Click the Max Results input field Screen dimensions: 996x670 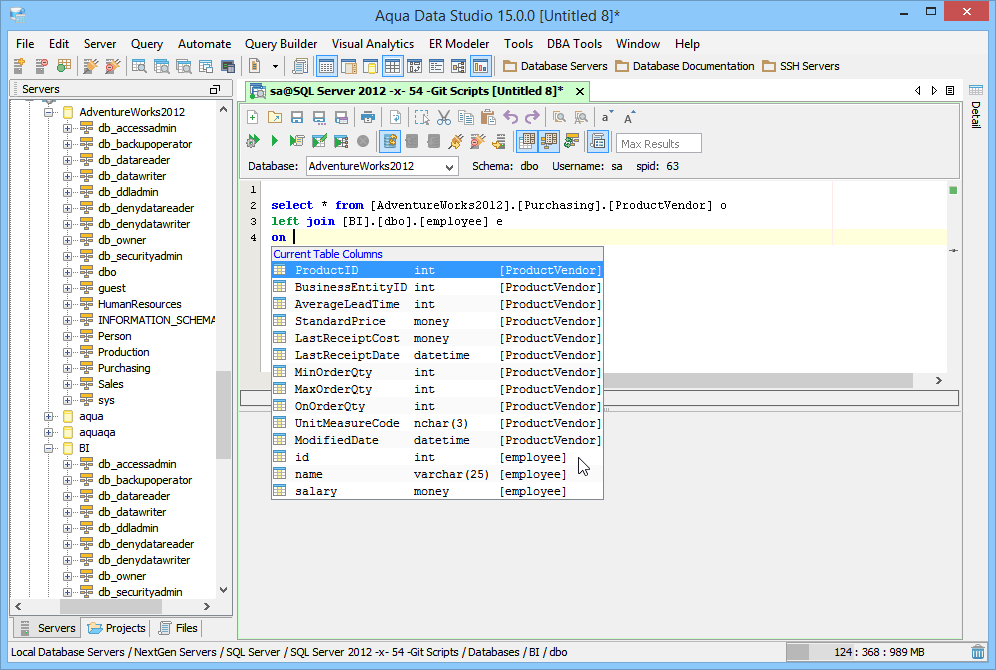659,144
